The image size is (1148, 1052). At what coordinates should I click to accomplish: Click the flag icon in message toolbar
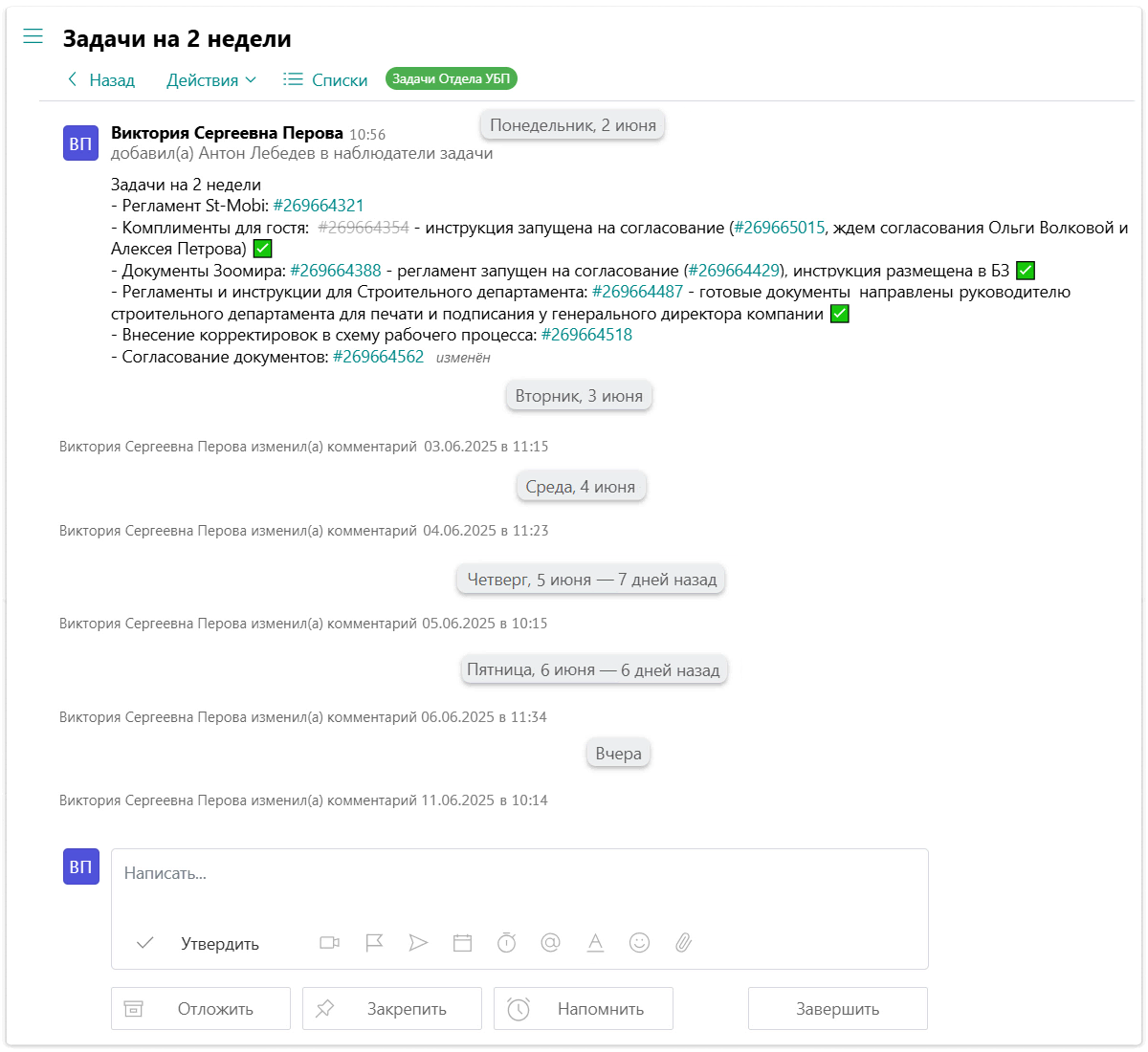click(x=374, y=943)
